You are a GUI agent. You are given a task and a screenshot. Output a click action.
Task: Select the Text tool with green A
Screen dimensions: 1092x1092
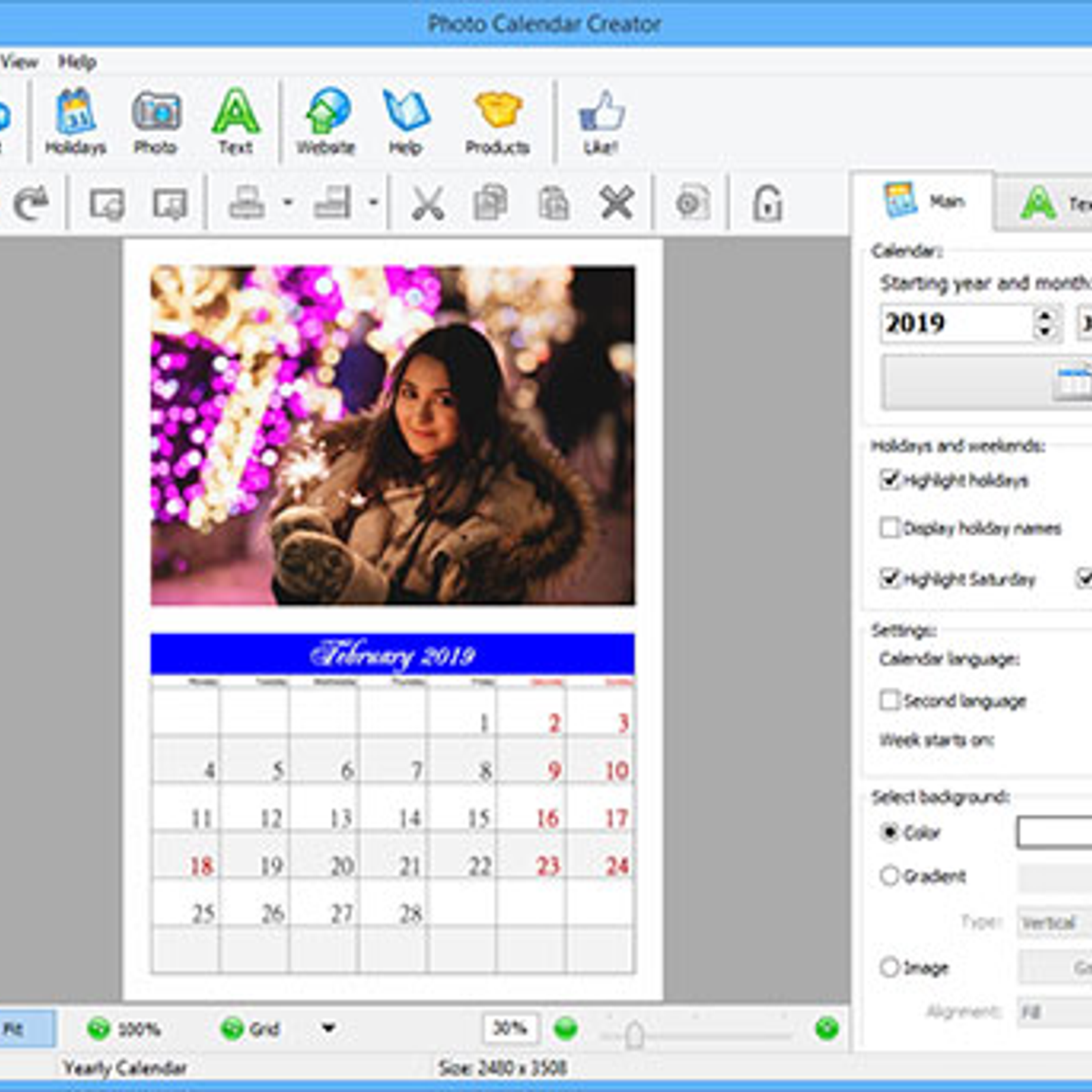click(235, 121)
